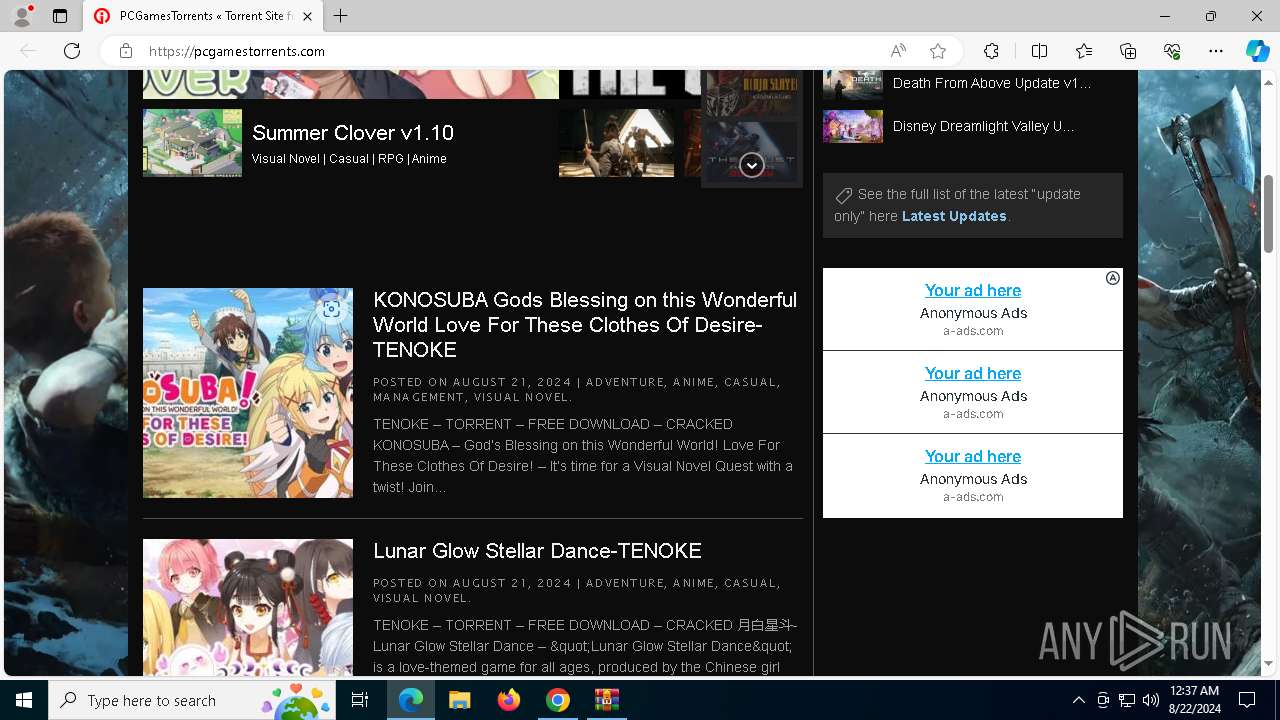Open the Windows Start menu
1280x720 pixels.
24,700
